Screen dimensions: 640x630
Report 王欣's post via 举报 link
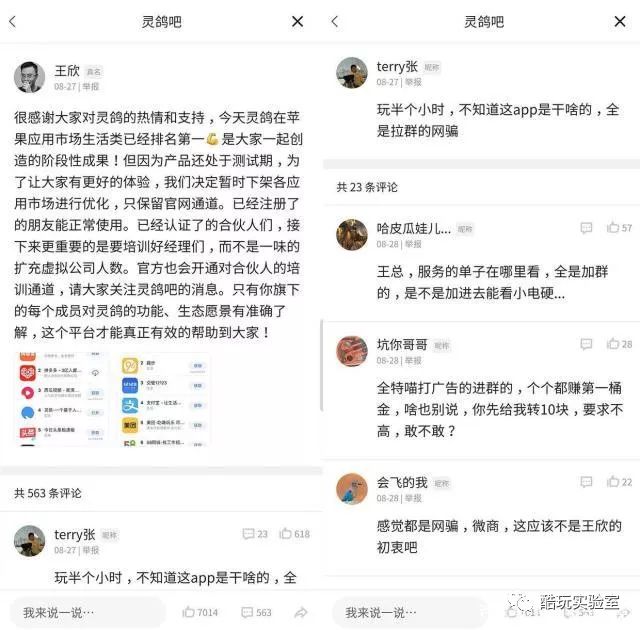91,87
